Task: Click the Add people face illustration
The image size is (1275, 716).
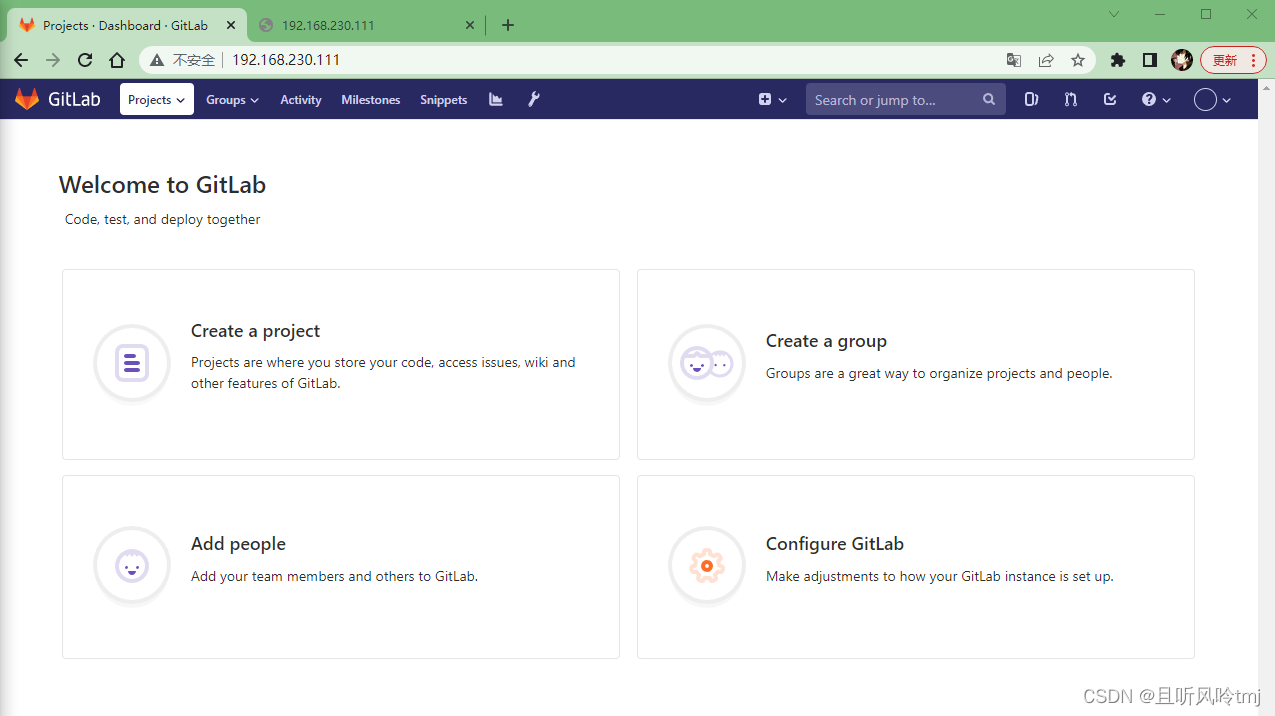Action: [x=132, y=566]
